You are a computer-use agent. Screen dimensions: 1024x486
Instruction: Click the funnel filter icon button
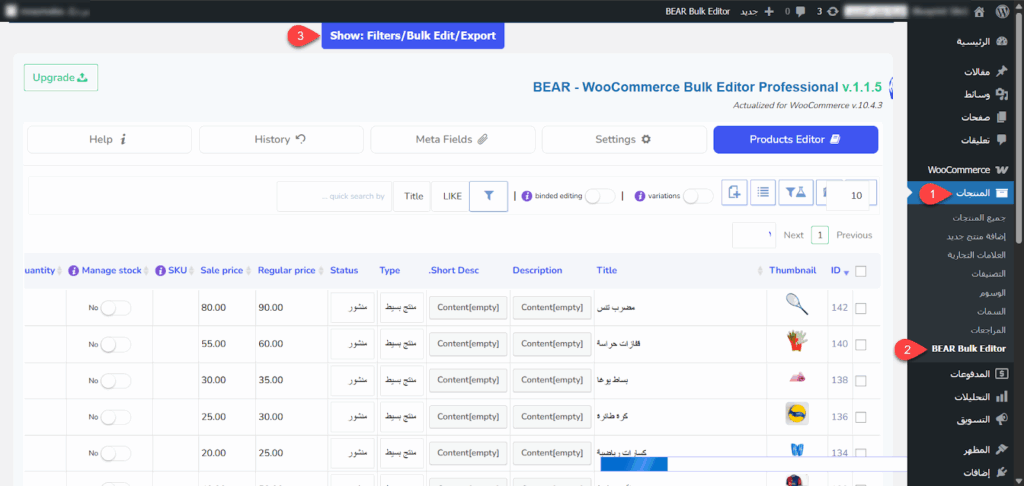(x=488, y=196)
